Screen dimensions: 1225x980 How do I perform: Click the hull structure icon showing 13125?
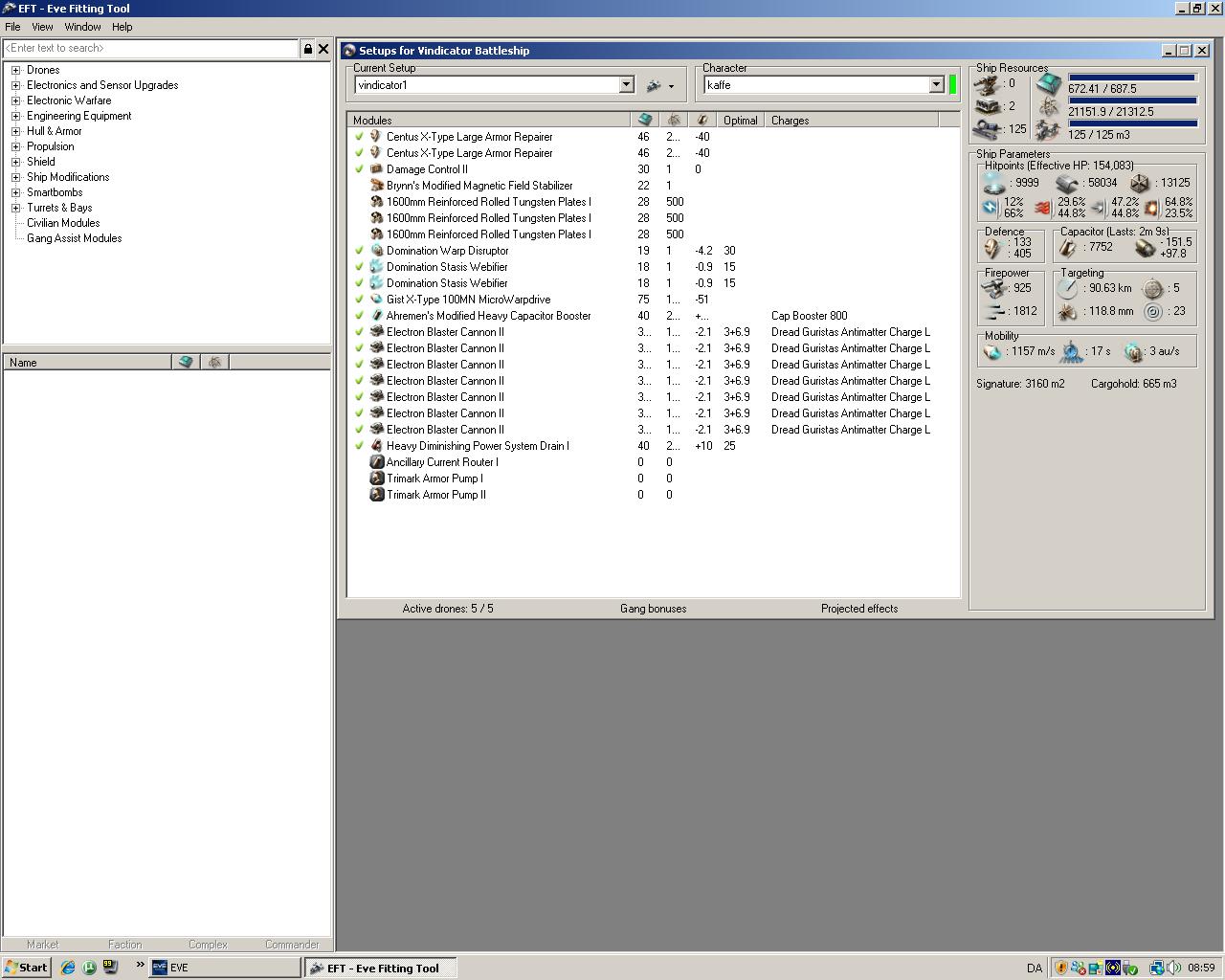coord(1140,183)
